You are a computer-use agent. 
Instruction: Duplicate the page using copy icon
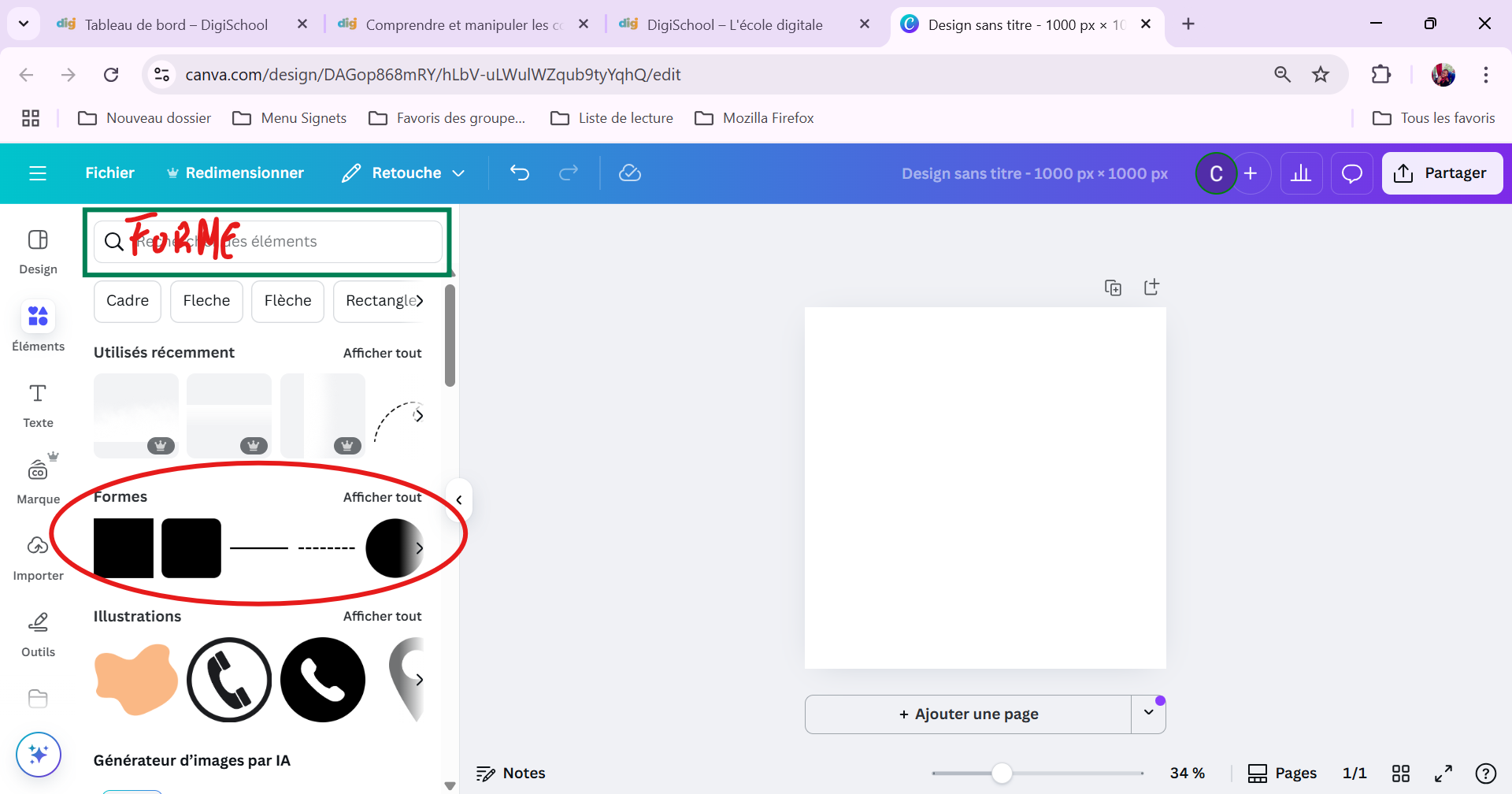pos(1113,288)
